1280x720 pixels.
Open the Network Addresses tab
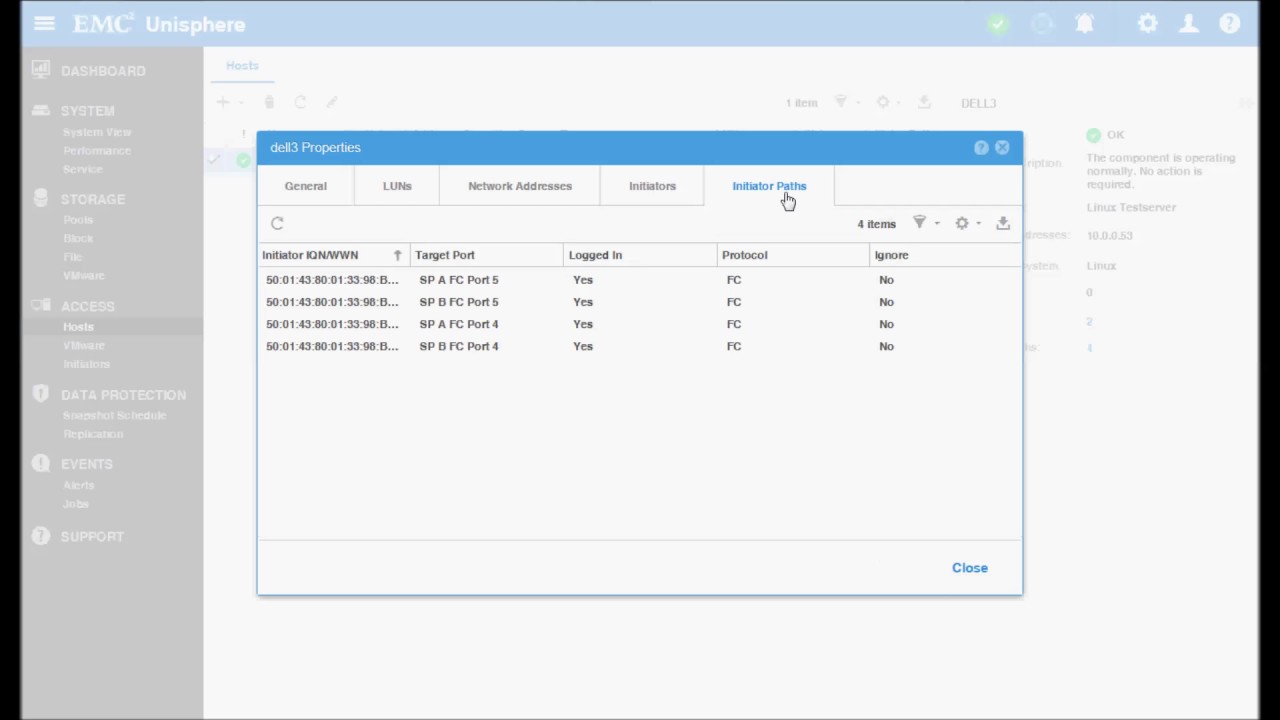click(520, 186)
